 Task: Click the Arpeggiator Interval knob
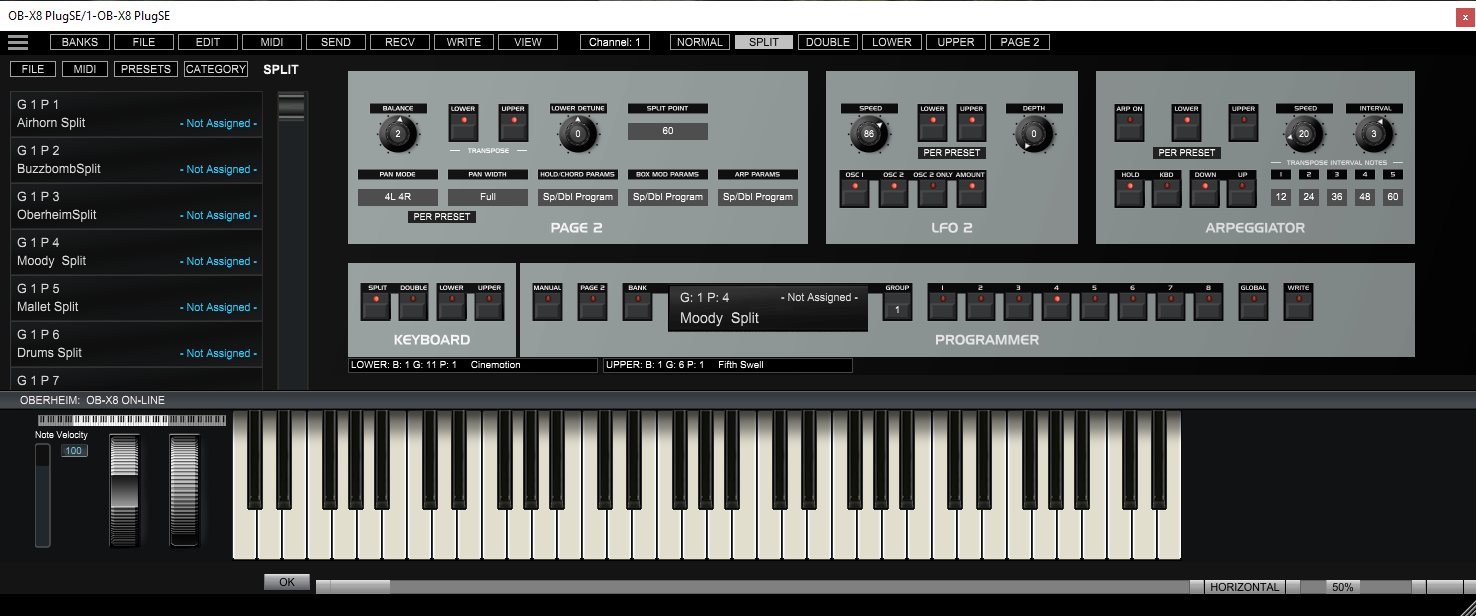1374,134
